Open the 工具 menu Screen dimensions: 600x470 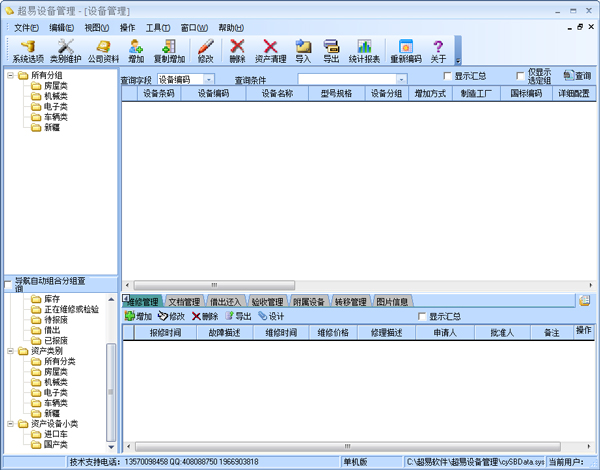coord(157,27)
